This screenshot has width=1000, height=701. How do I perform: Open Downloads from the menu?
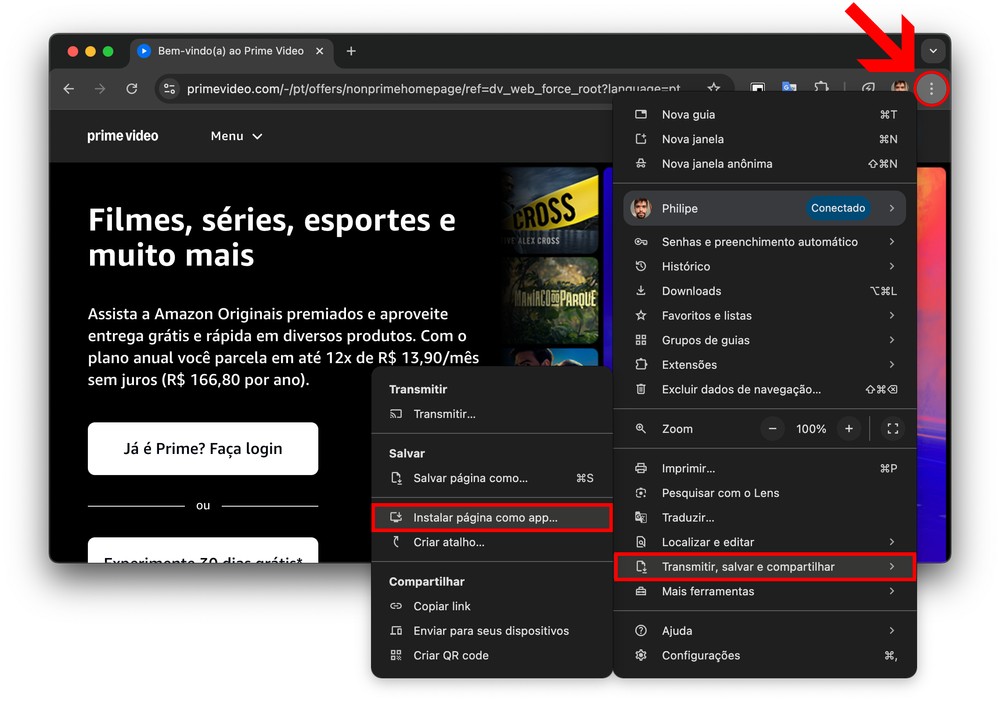click(765, 291)
